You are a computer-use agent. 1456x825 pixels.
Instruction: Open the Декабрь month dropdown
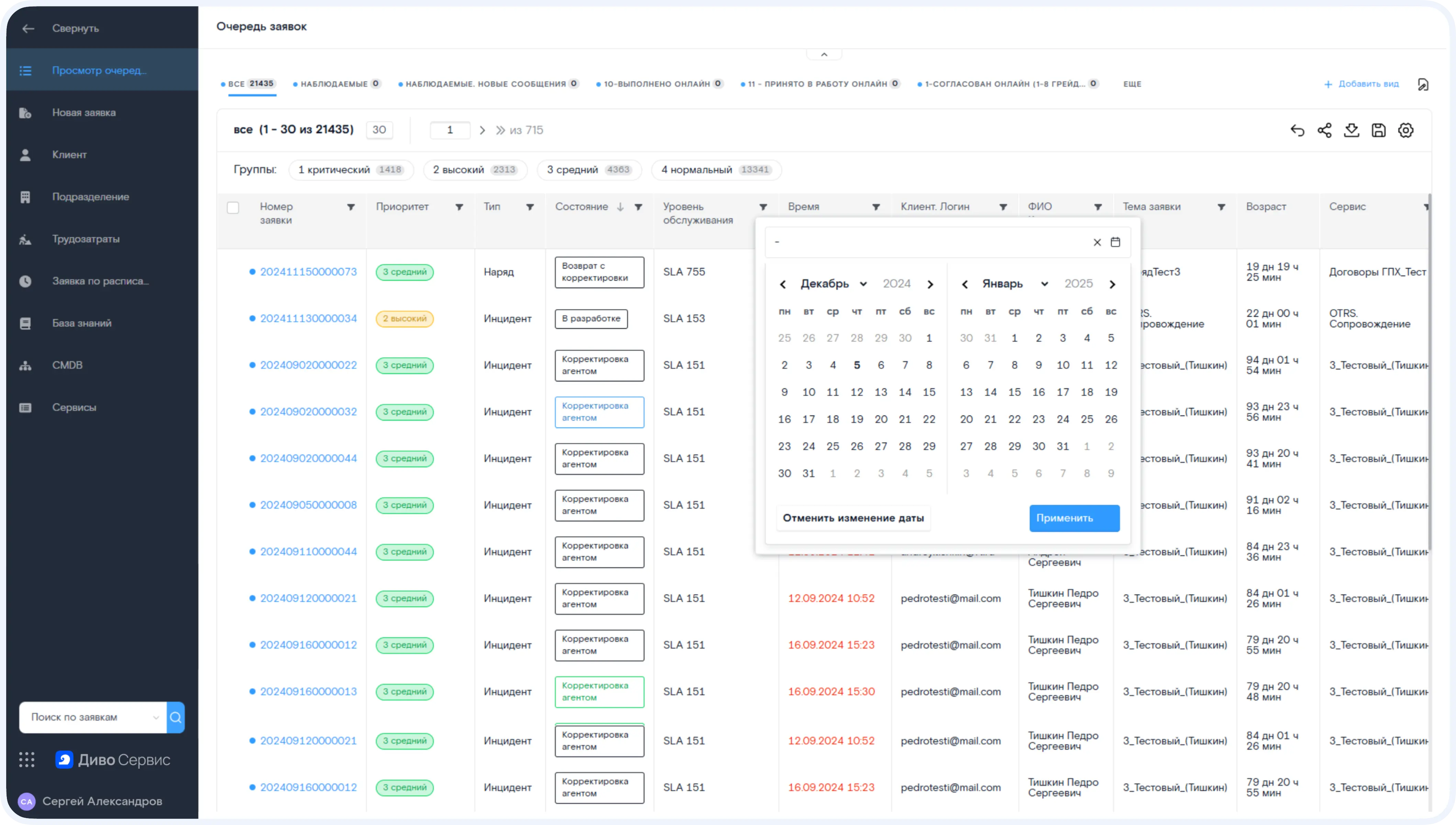tap(833, 284)
